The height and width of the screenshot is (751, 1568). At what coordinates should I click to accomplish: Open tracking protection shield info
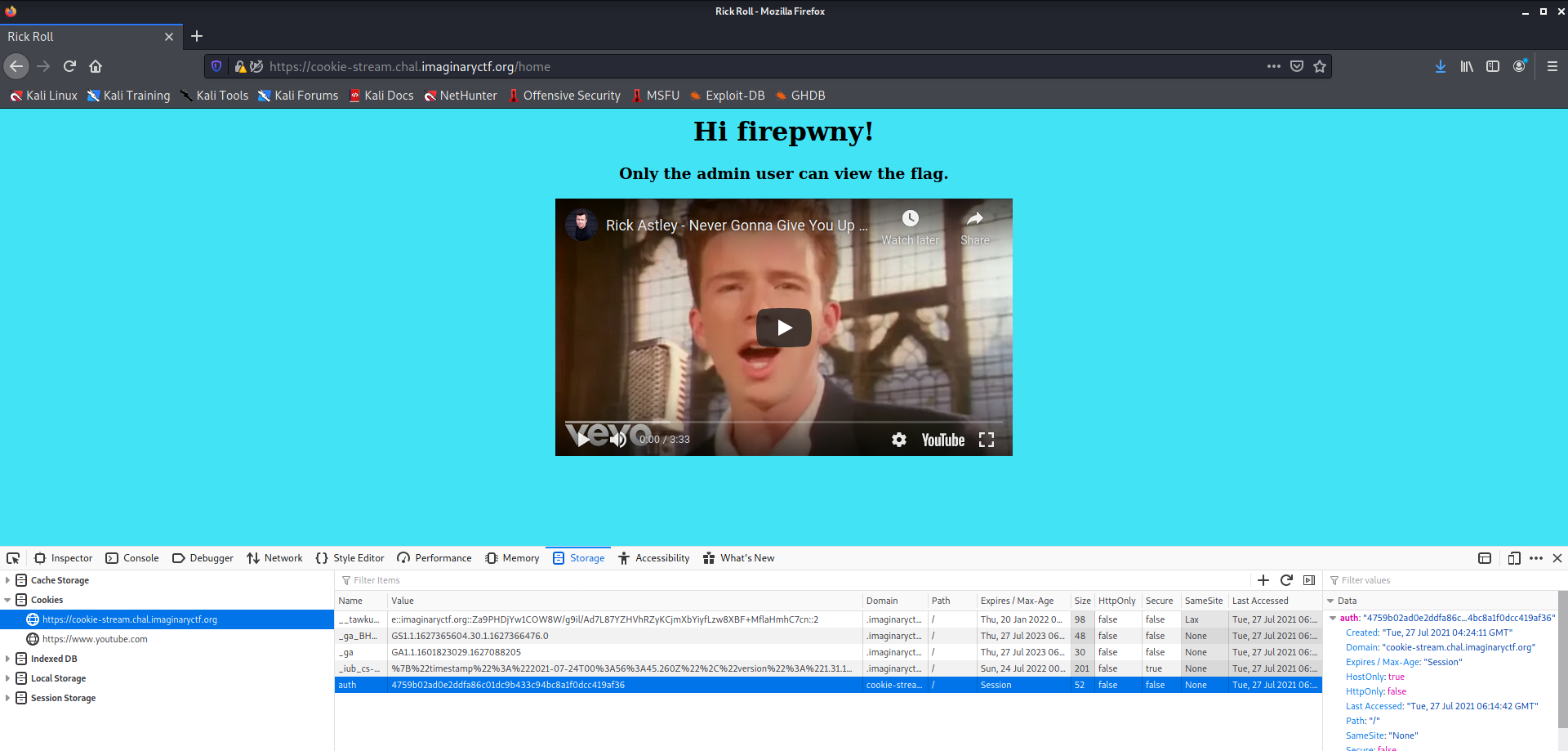click(216, 66)
